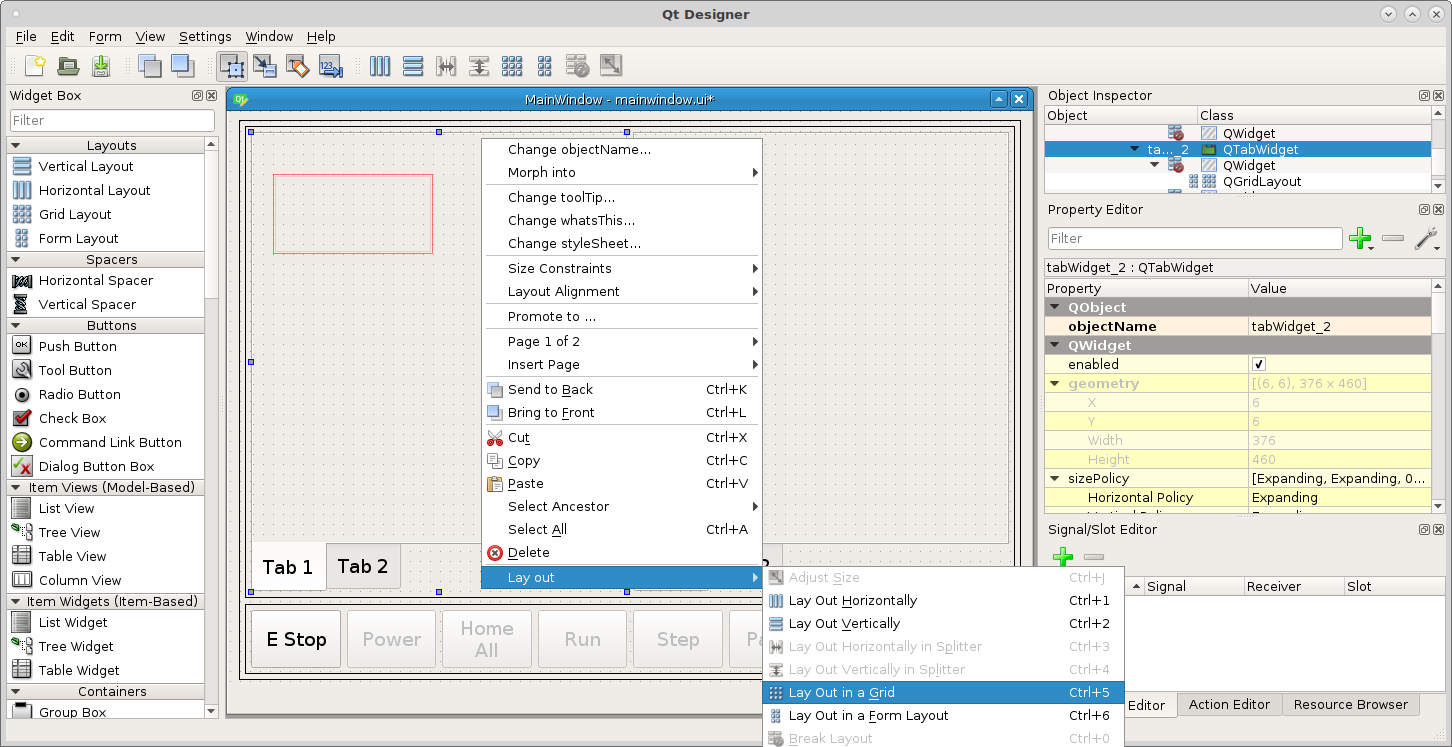Screen dimensions: 1452x747
Task: Click the Send to Back toolbar icon
Action: click(150, 66)
